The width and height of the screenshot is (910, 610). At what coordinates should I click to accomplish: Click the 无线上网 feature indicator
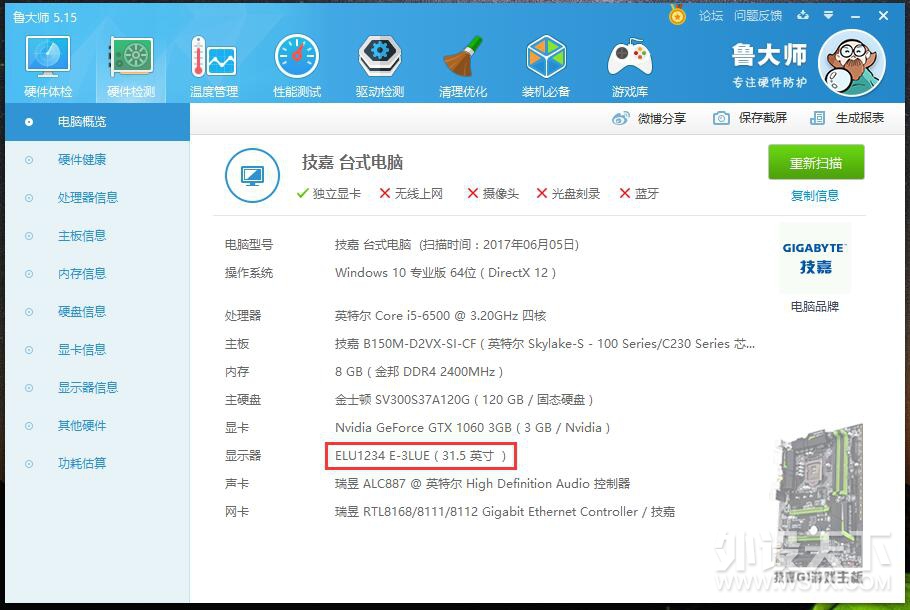coord(411,194)
